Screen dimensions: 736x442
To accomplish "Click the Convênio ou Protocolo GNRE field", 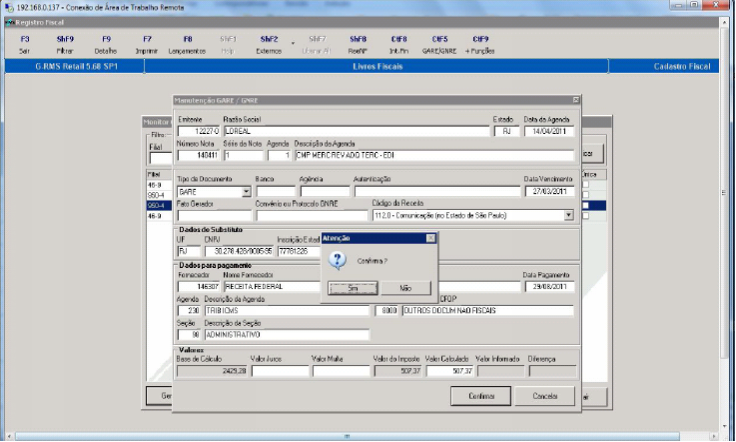I will click(x=312, y=215).
